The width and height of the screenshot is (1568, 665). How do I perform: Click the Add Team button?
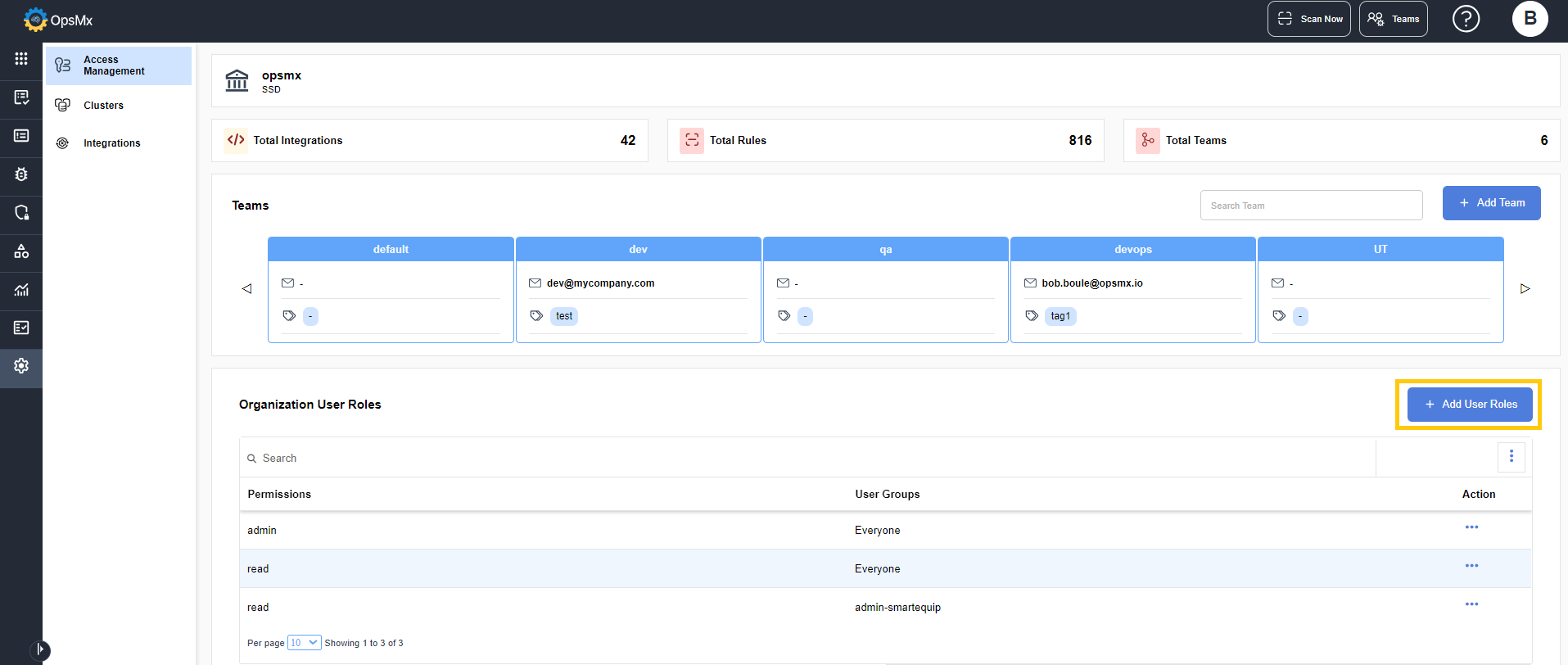(x=1491, y=203)
